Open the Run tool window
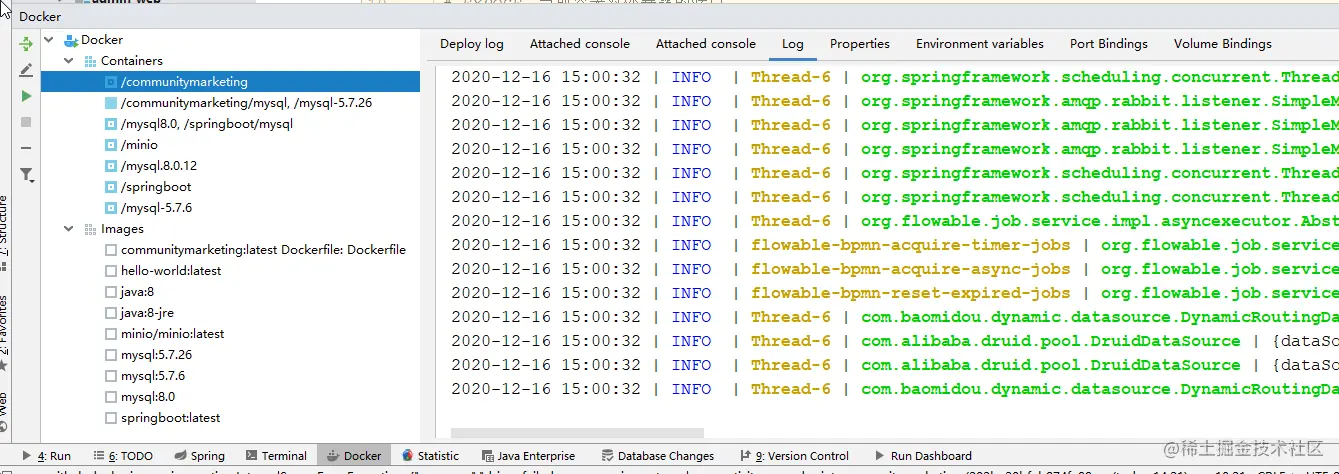The image size is (1339, 474). tap(46, 456)
